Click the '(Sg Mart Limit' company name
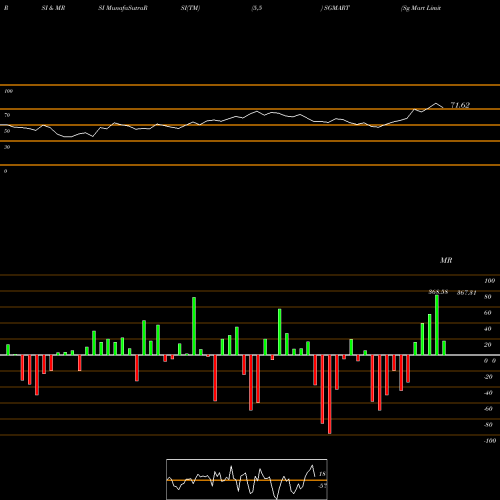Viewport: 500px width, 500px height. point(421,8)
